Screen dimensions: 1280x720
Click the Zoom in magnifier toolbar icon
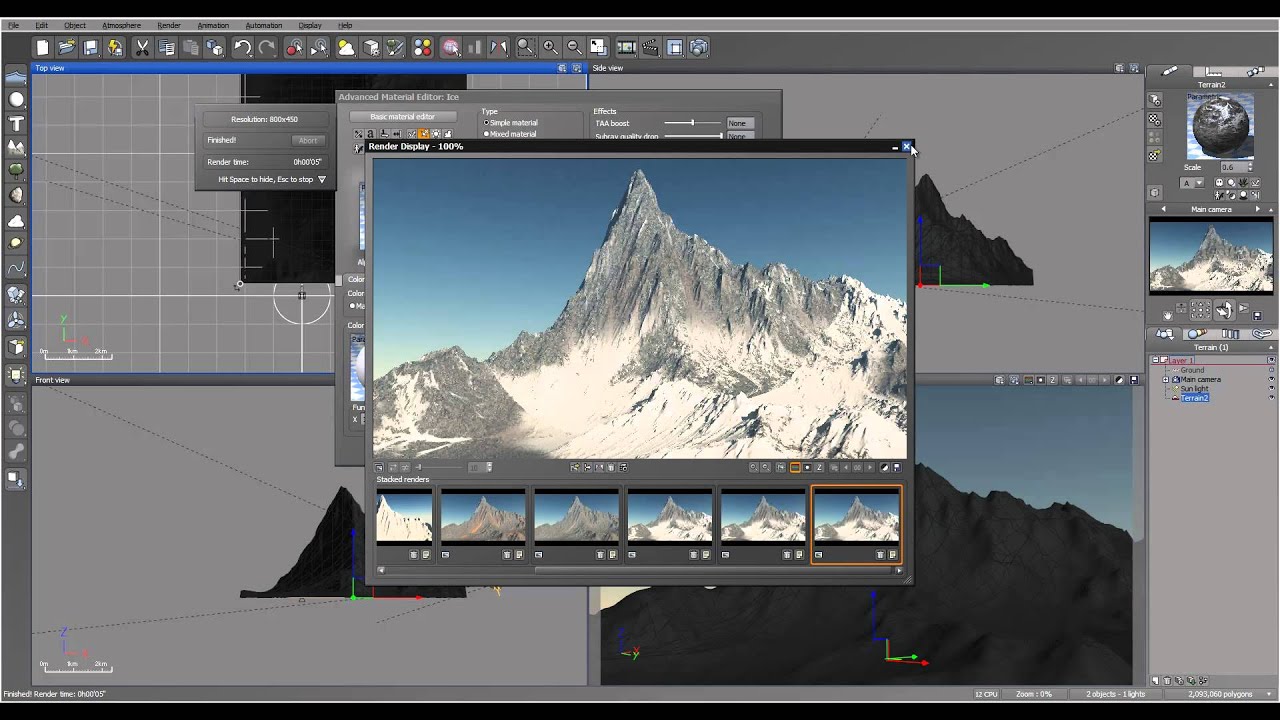pos(550,47)
